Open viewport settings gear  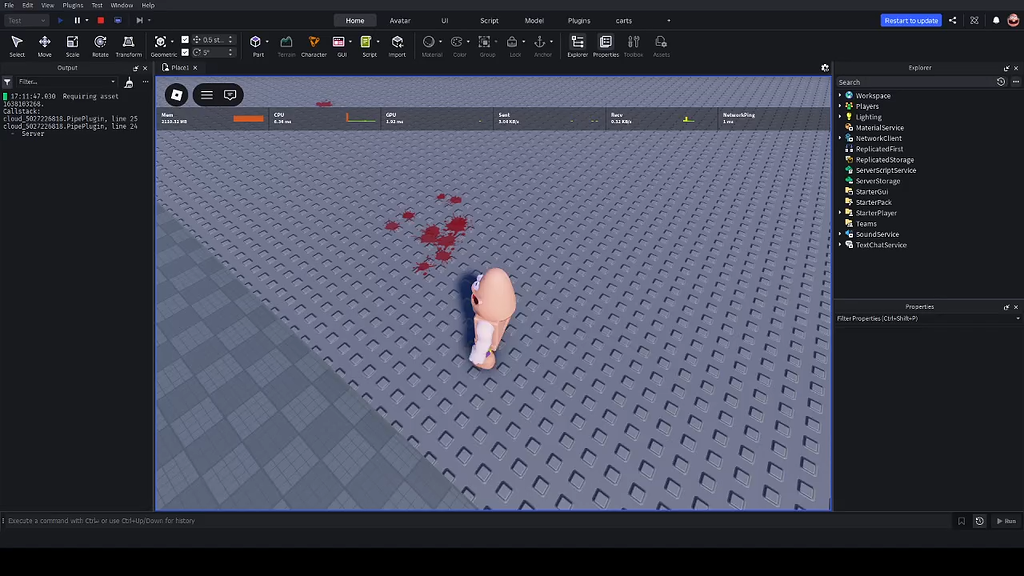(x=825, y=67)
